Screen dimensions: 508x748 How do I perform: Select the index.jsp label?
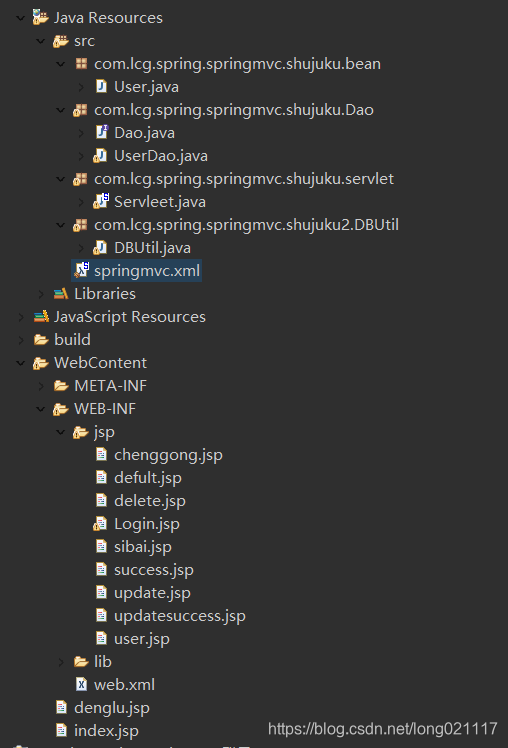106,730
